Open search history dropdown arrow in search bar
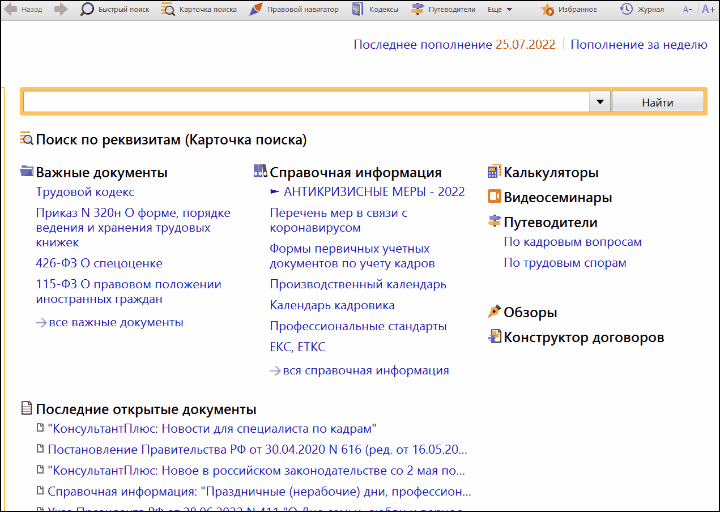The width and height of the screenshot is (720, 512). pos(600,102)
